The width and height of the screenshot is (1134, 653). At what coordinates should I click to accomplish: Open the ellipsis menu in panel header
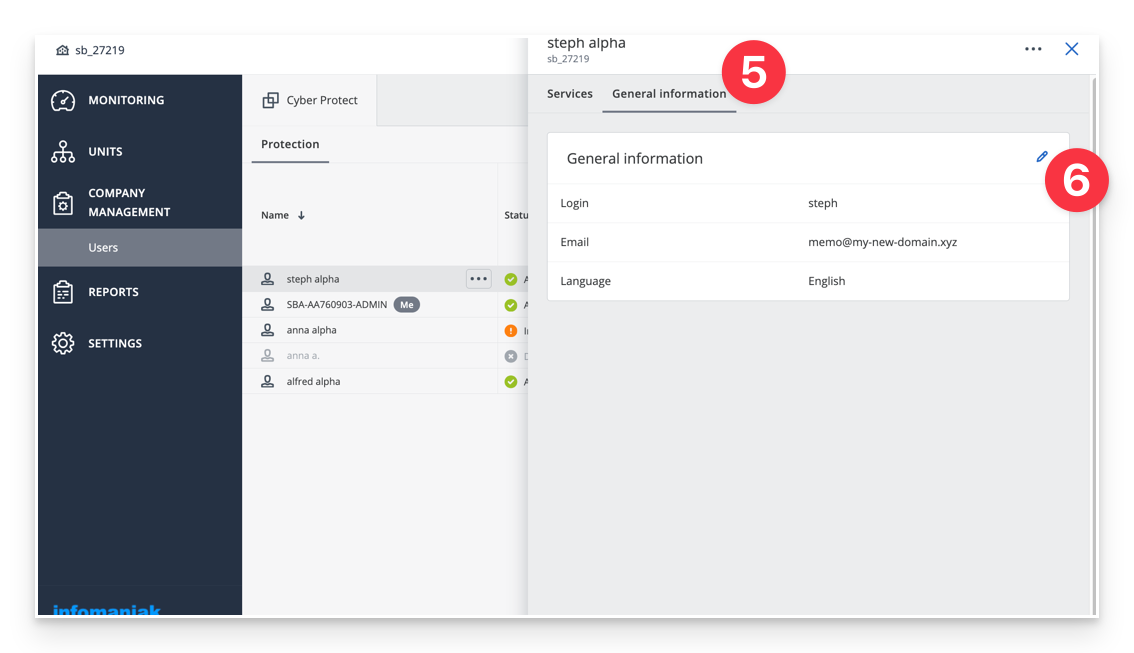tap(1033, 48)
